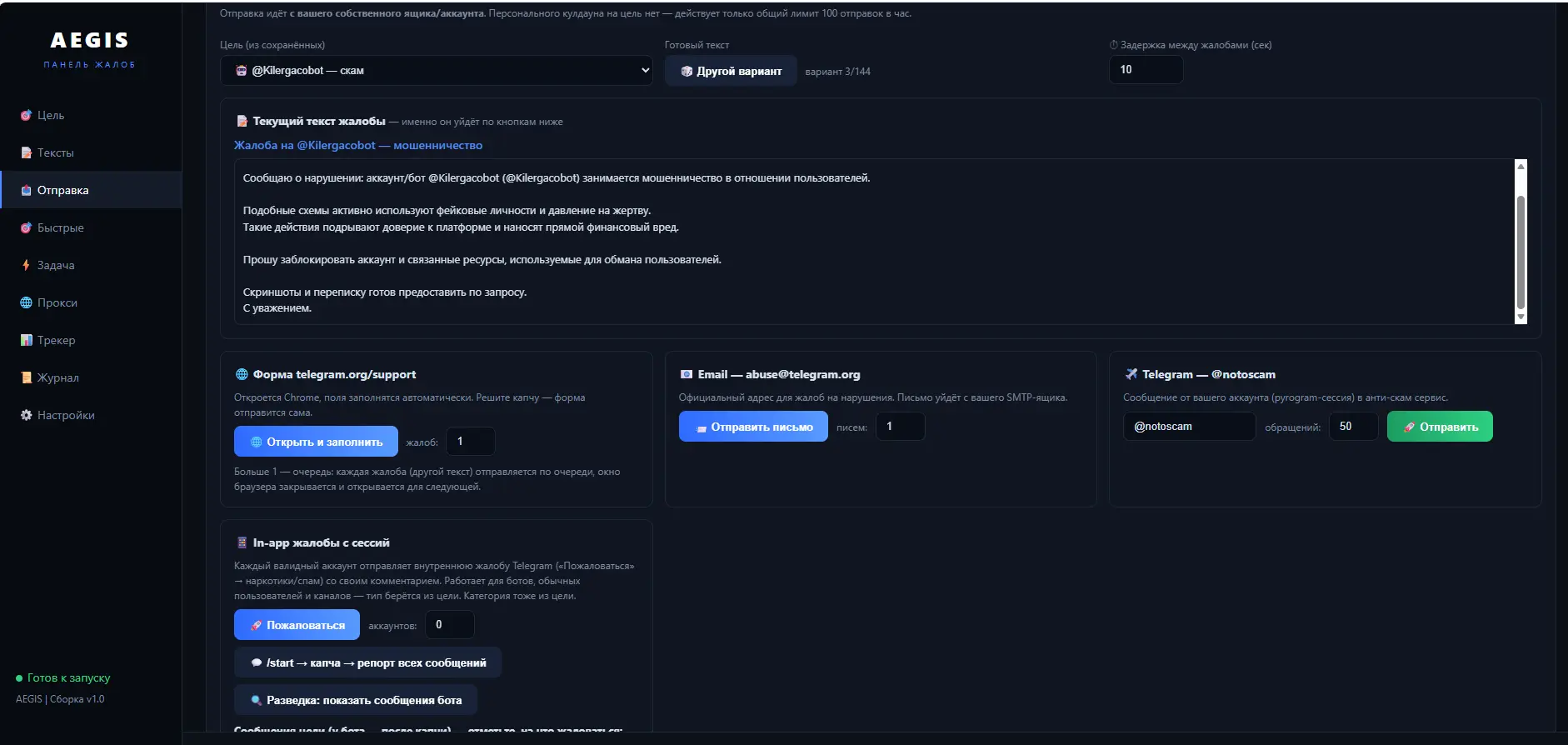Click the phone icon beside In-app жалобы
Image resolution: width=1568 pixels, height=745 pixels.
242,542
